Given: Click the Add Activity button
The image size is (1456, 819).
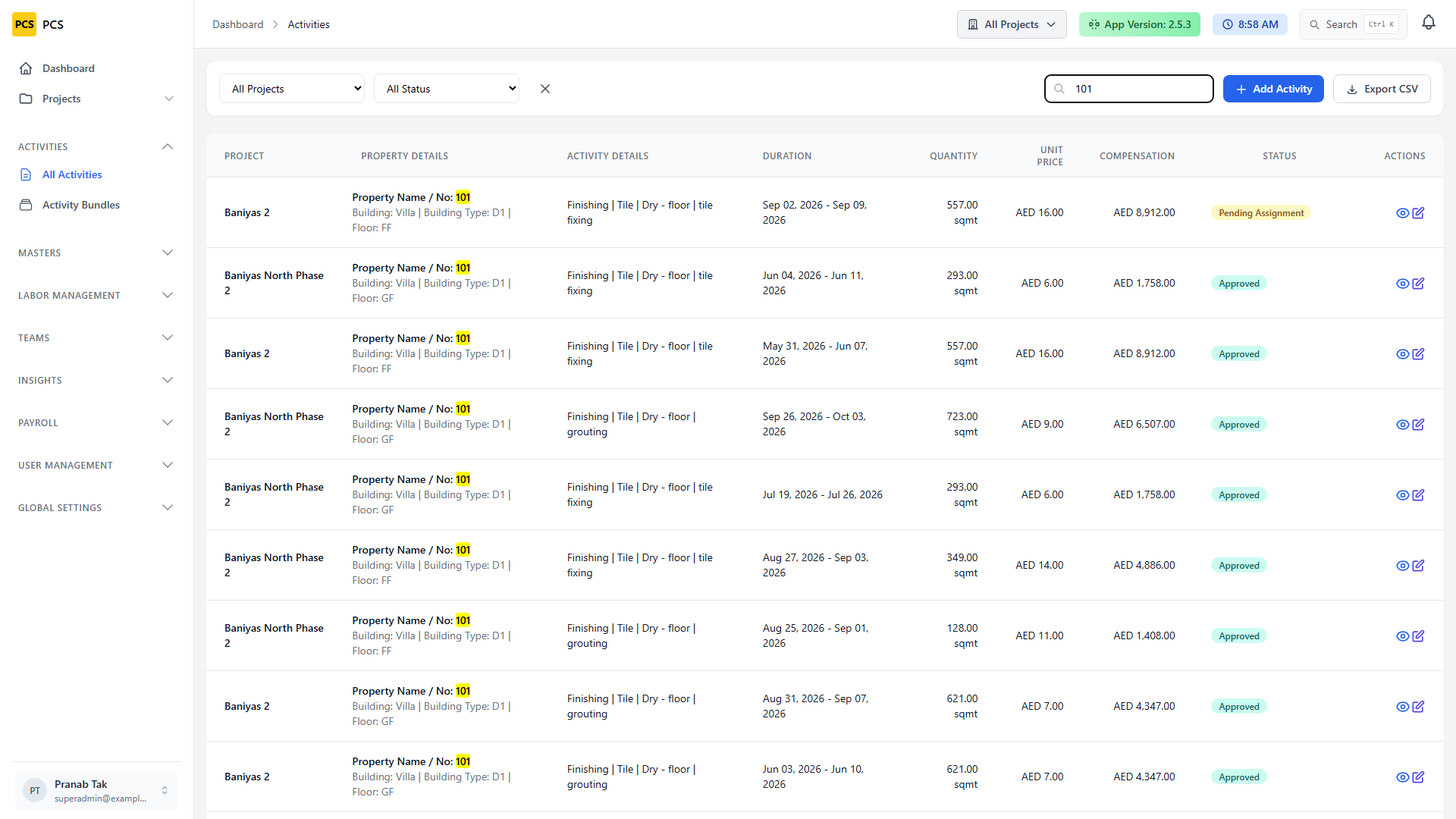Looking at the screenshot, I should click(x=1273, y=89).
